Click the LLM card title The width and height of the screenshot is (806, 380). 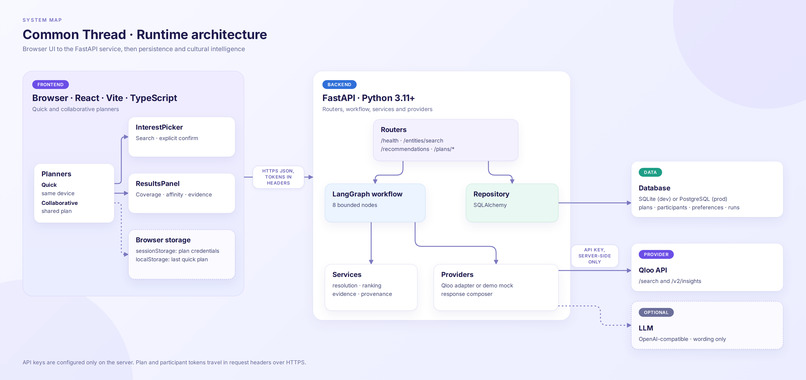[x=646, y=328]
